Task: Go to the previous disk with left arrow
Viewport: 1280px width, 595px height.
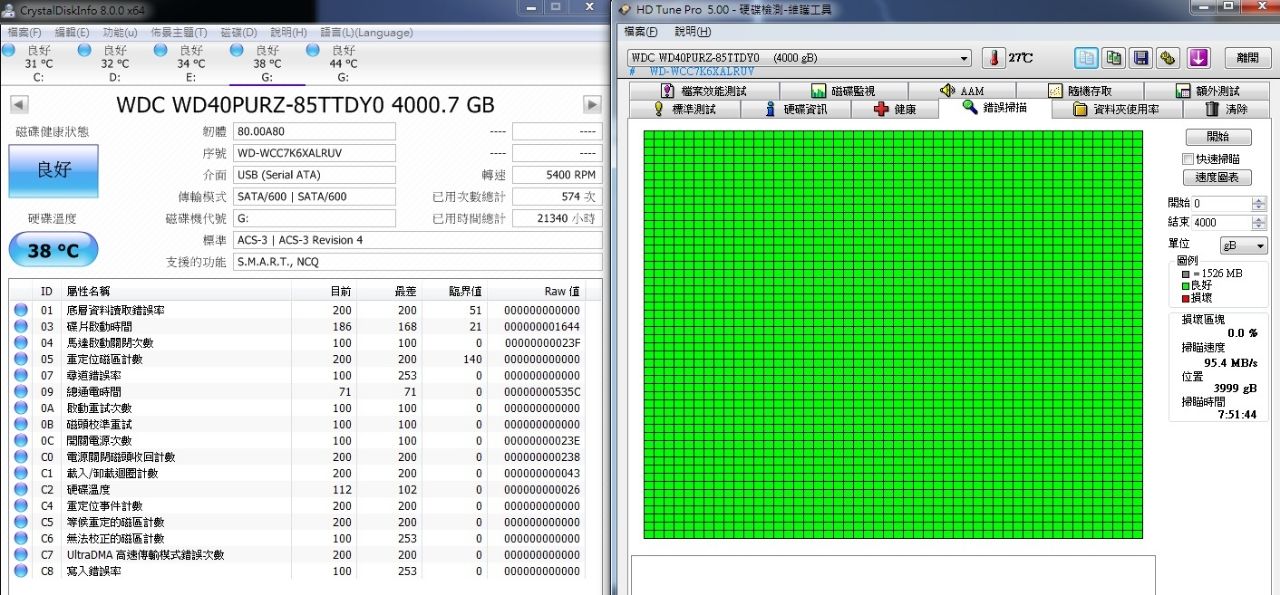Action: 18,105
